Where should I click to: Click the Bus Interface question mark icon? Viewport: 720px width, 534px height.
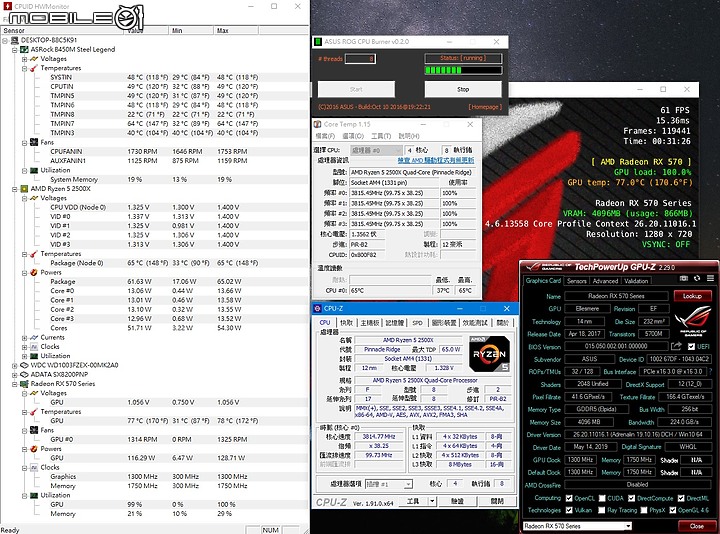(710, 371)
